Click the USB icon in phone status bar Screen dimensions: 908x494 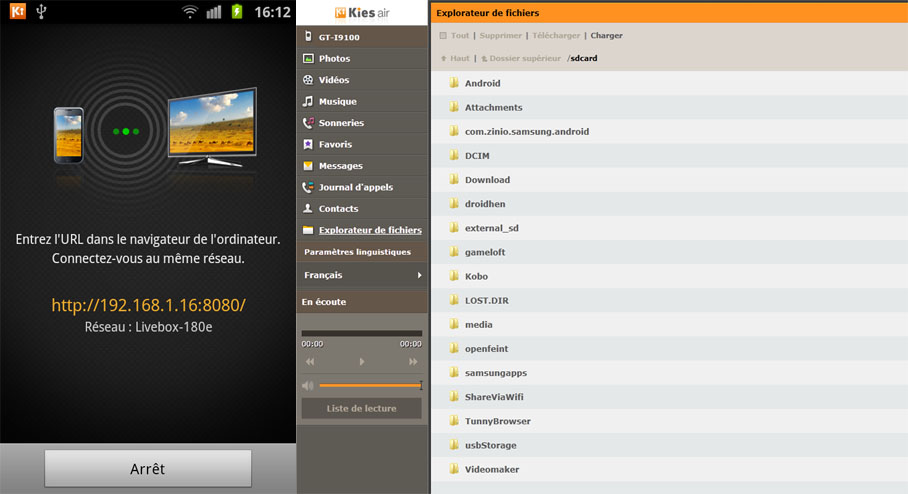pos(41,11)
